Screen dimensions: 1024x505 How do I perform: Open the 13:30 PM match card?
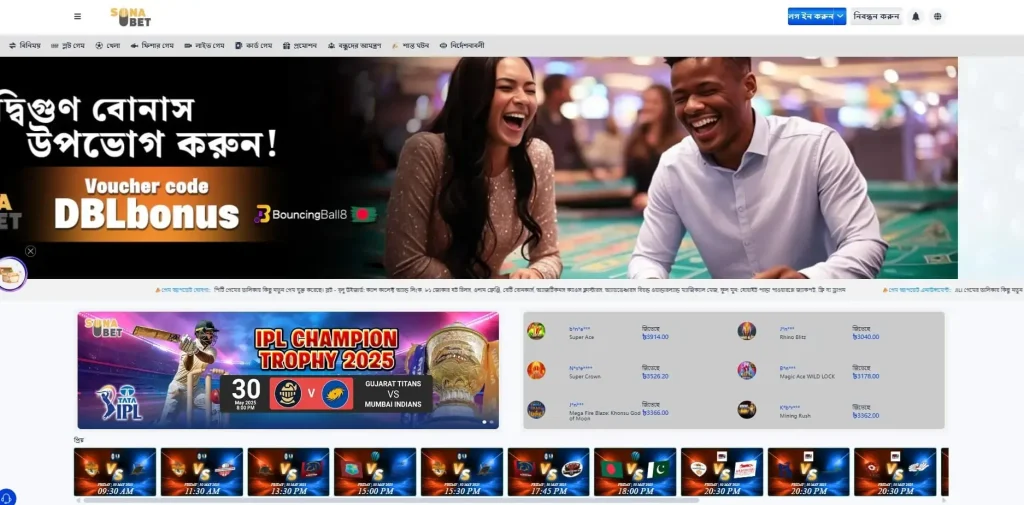pyautogui.click(x=288, y=472)
